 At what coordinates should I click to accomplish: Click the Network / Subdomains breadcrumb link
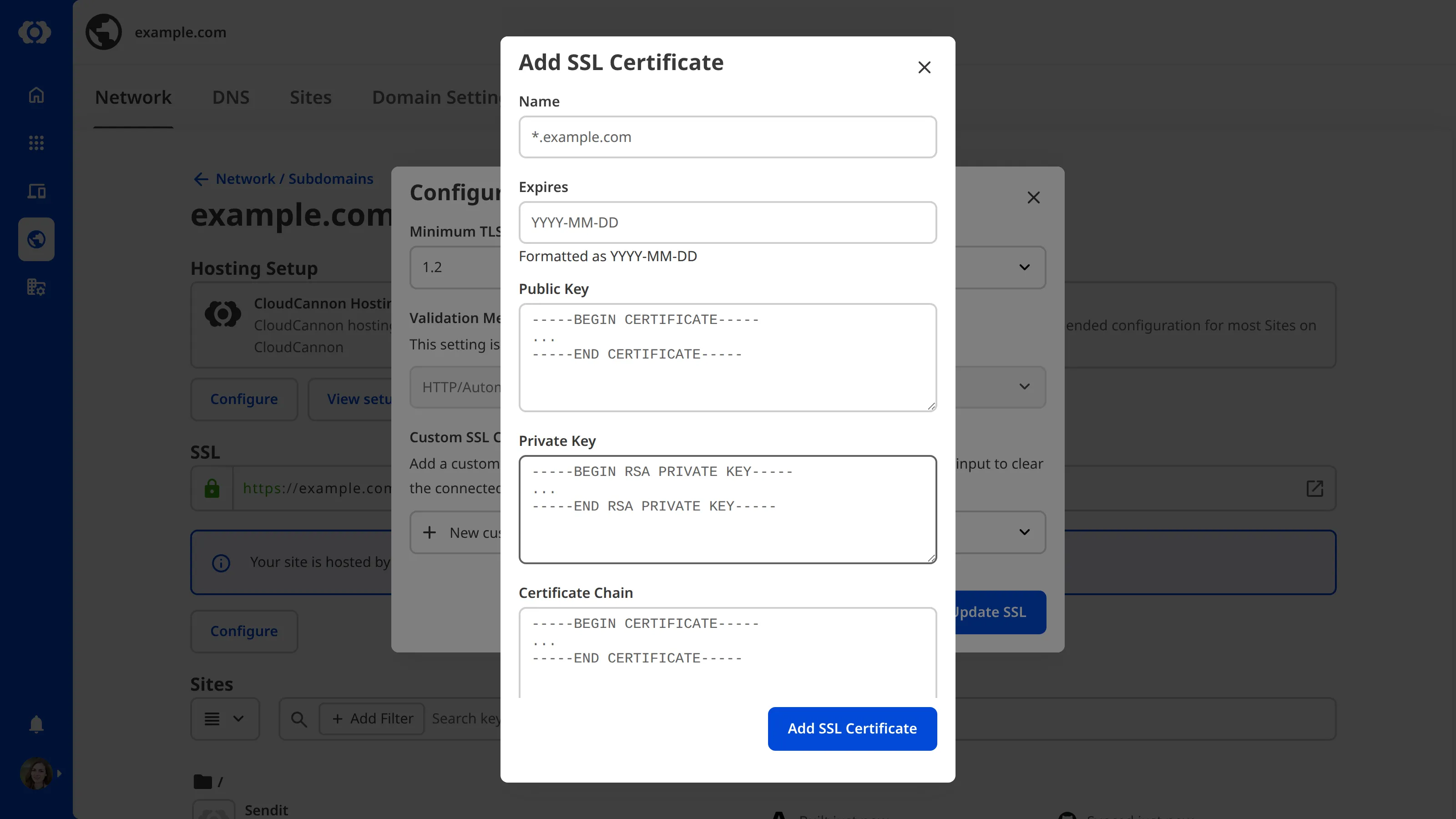[x=293, y=179]
